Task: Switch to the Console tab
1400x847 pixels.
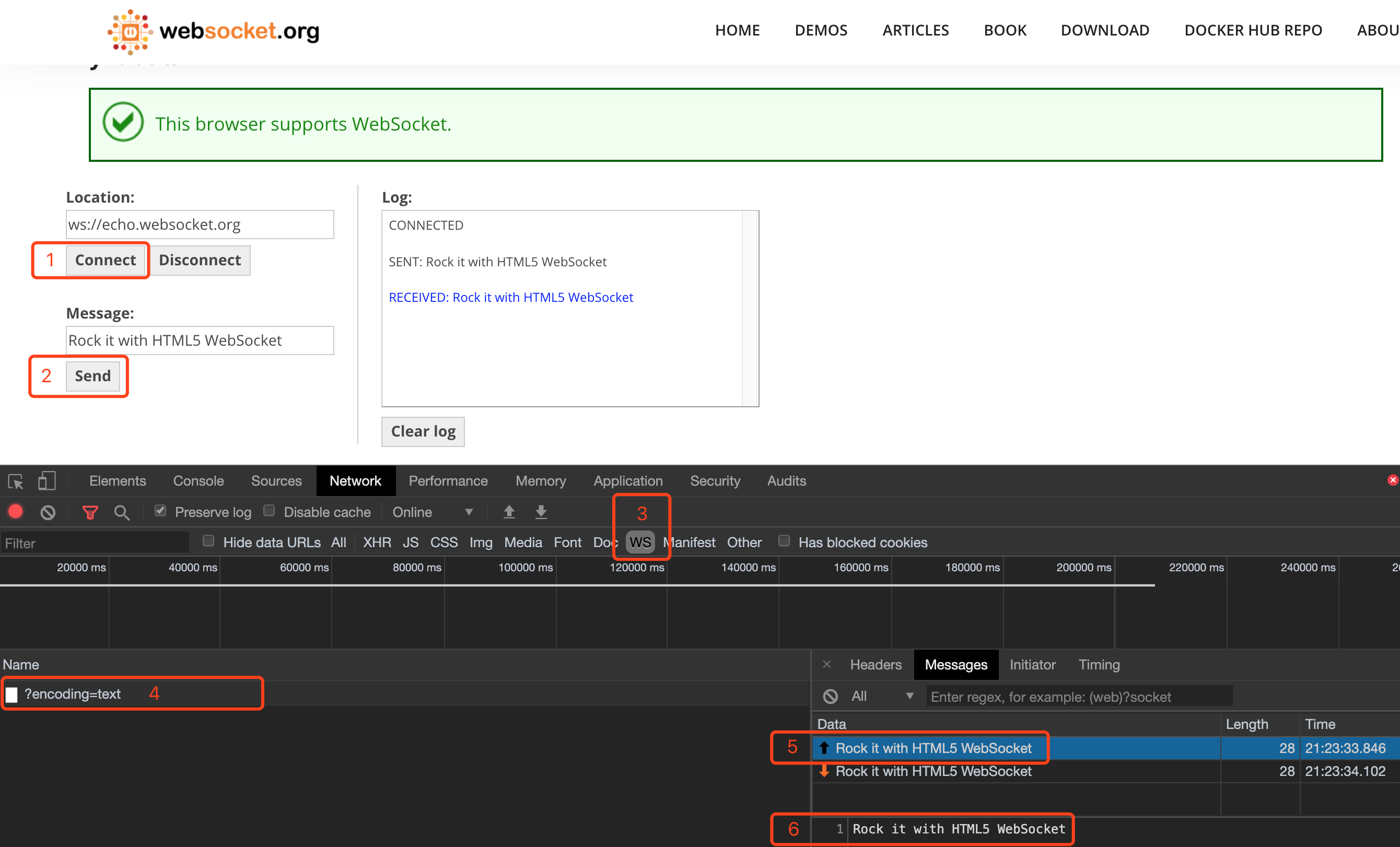Action: (x=199, y=480)
